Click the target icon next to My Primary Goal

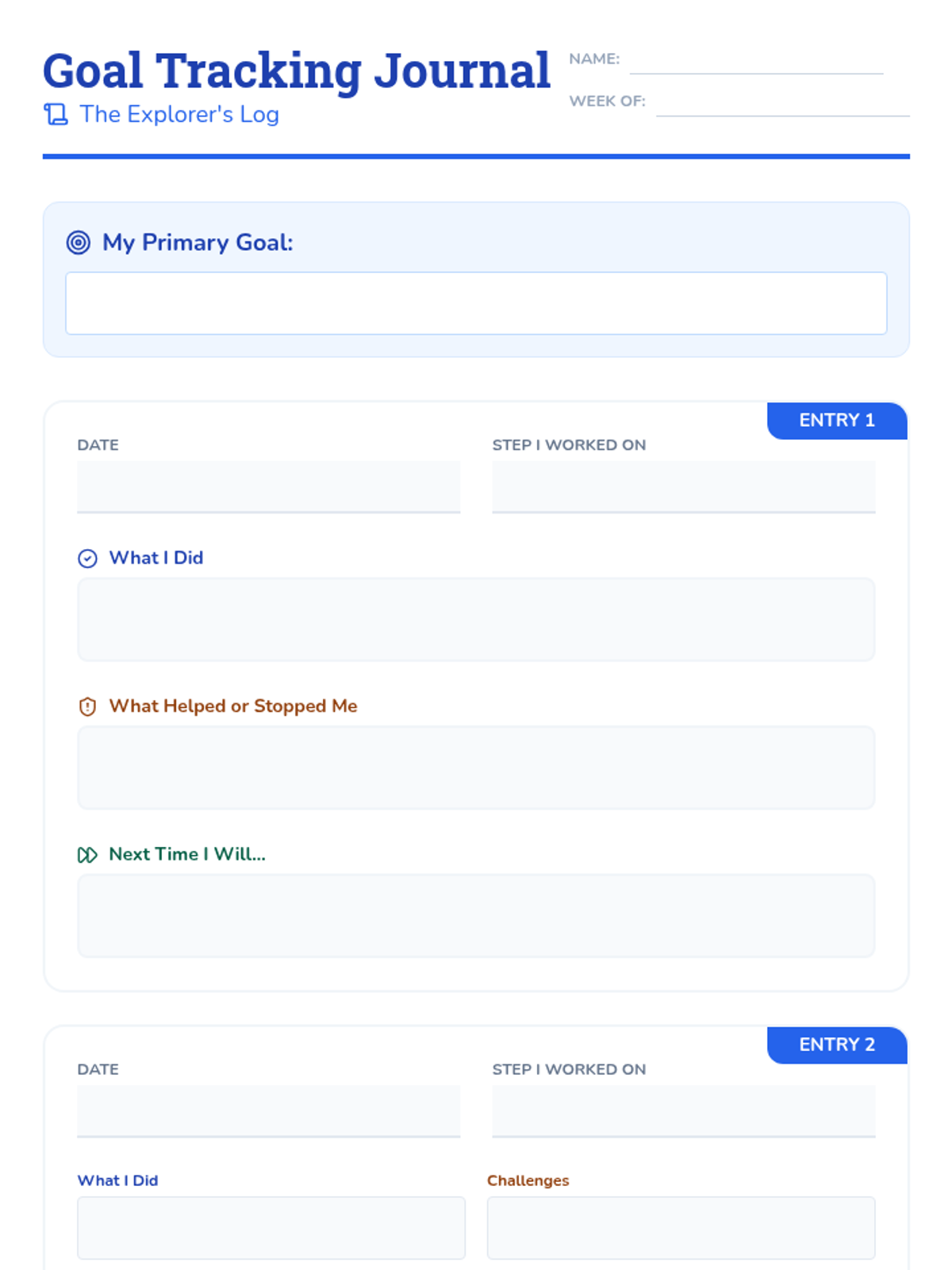point(78,242)
